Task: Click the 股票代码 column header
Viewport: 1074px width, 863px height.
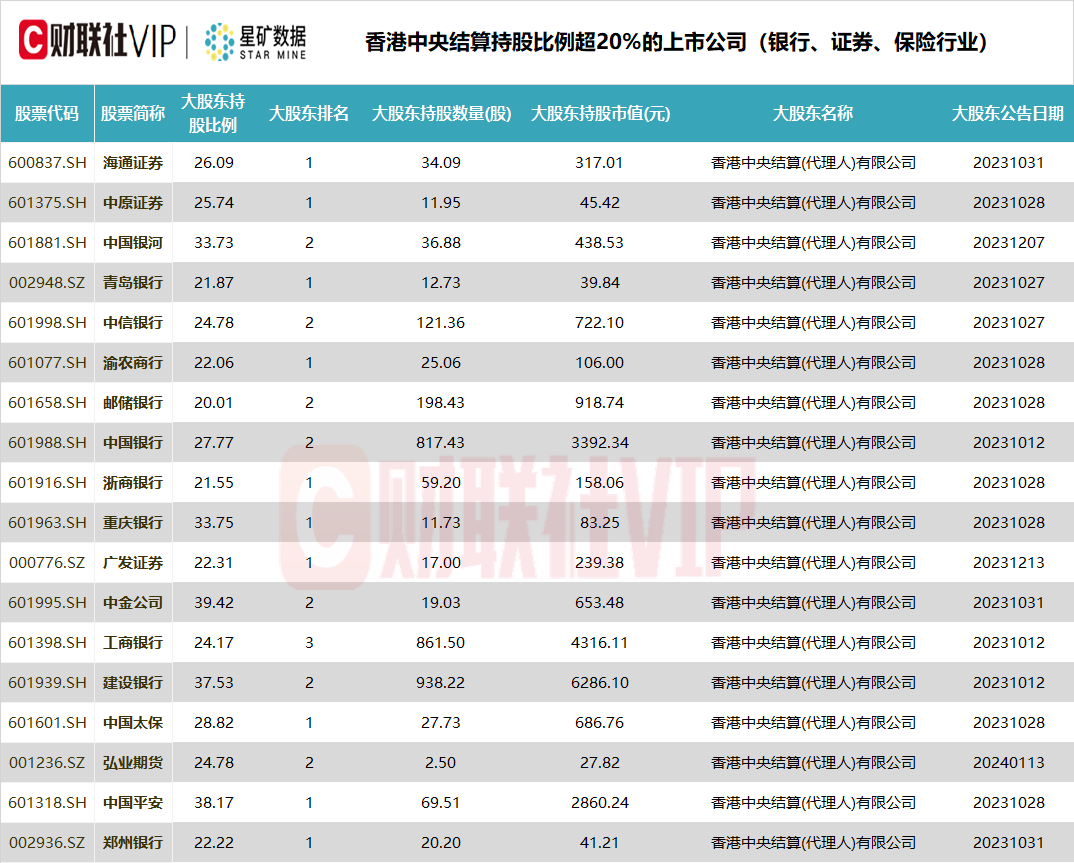Action: (47, 114)
